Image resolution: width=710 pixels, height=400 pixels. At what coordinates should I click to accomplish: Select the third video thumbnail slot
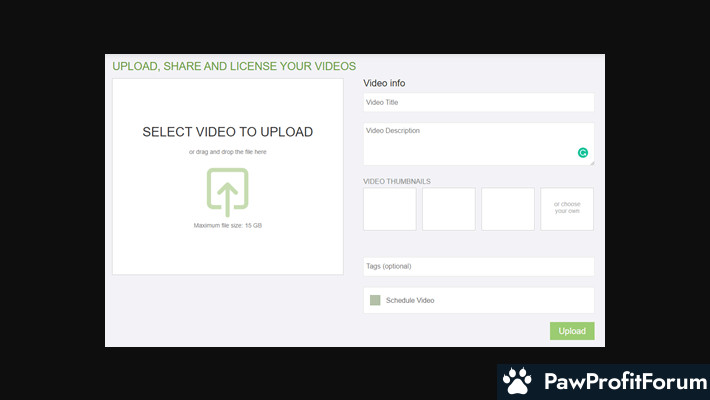point(508,209)
